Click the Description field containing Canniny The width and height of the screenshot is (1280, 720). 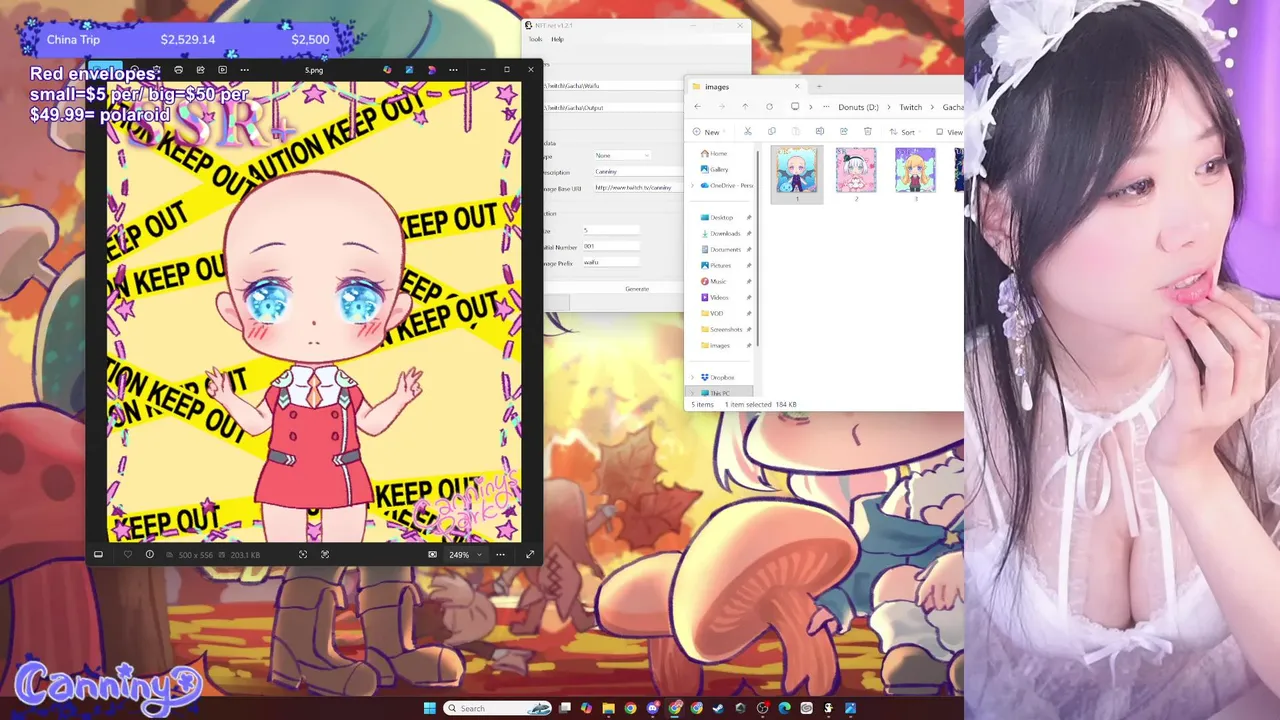pyautogui.click(x=637, y=171)
